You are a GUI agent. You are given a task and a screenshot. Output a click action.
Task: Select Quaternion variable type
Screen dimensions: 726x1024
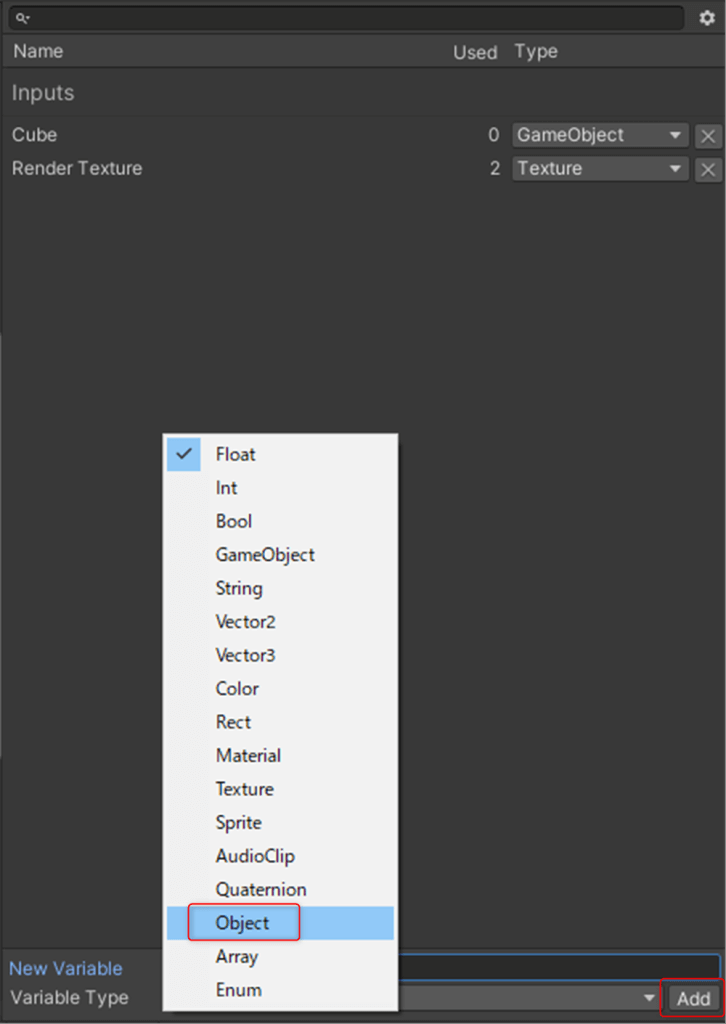[x=261, y=890]
